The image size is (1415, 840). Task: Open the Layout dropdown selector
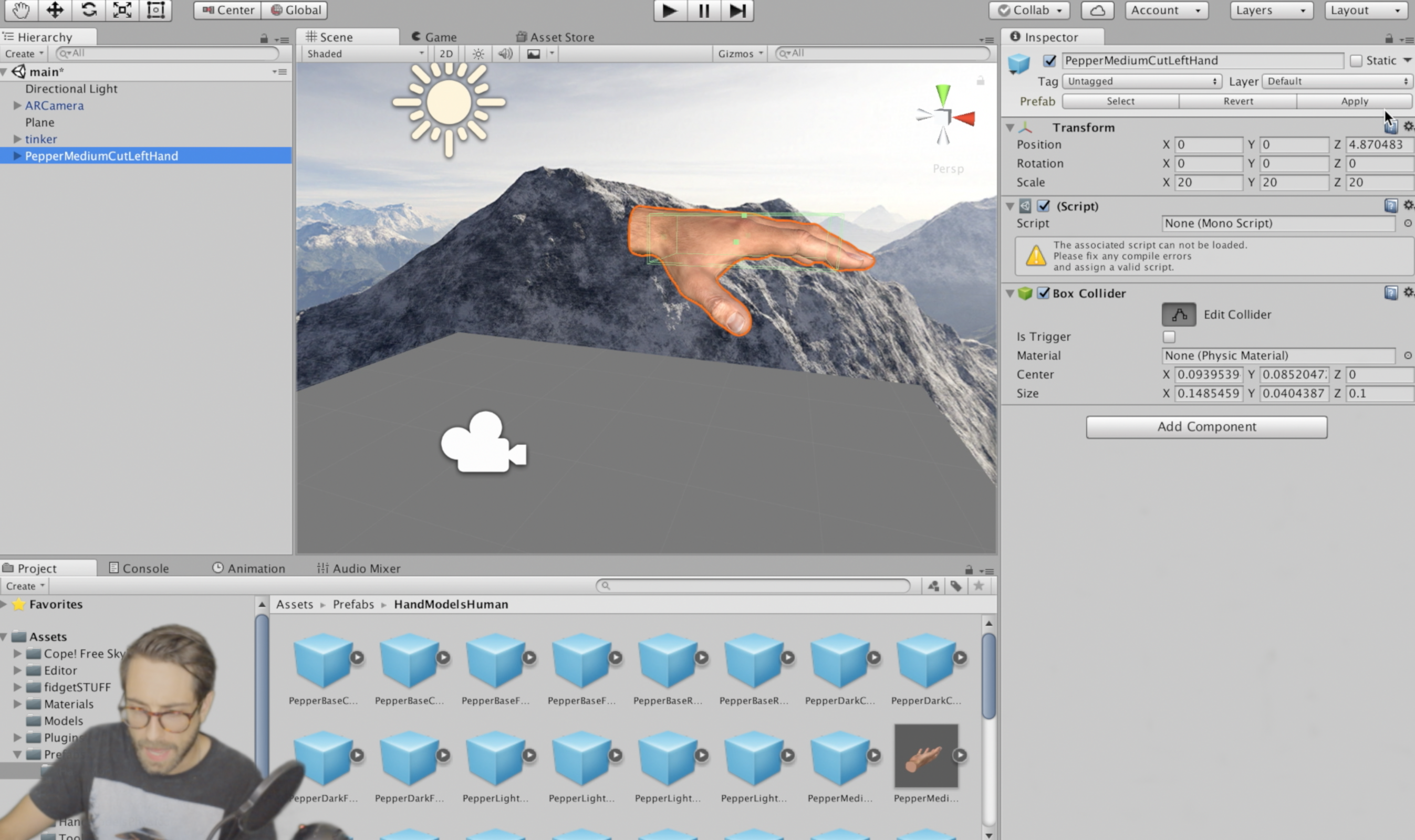click(1364, 10)
